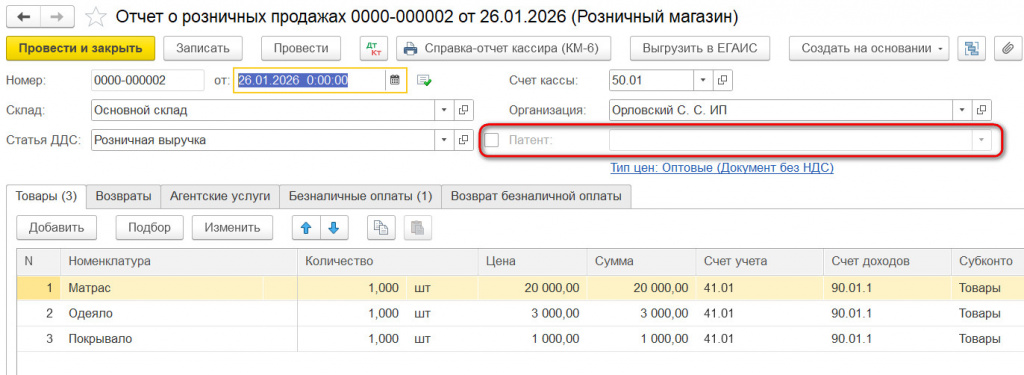Click the 1 000,00 price cell of Покрывало

532,339
